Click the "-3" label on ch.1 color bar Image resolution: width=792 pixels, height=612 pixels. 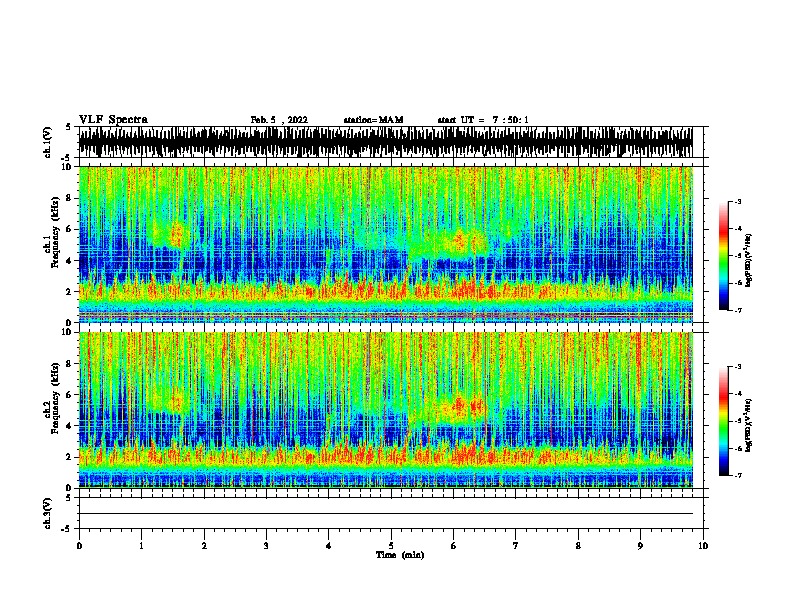click(x=737, y=201)
